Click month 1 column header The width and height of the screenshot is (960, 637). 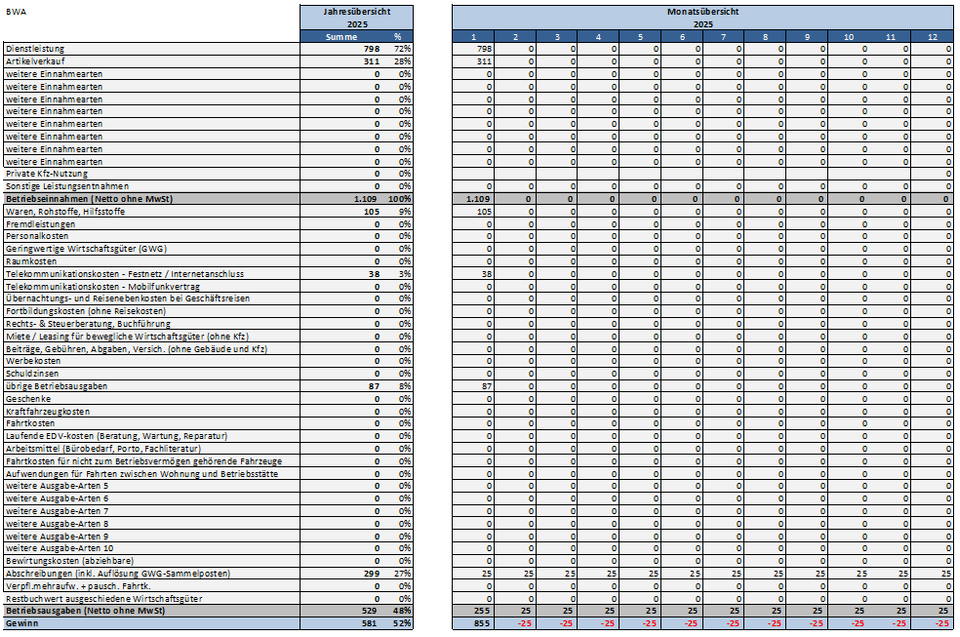pos(474,37)
